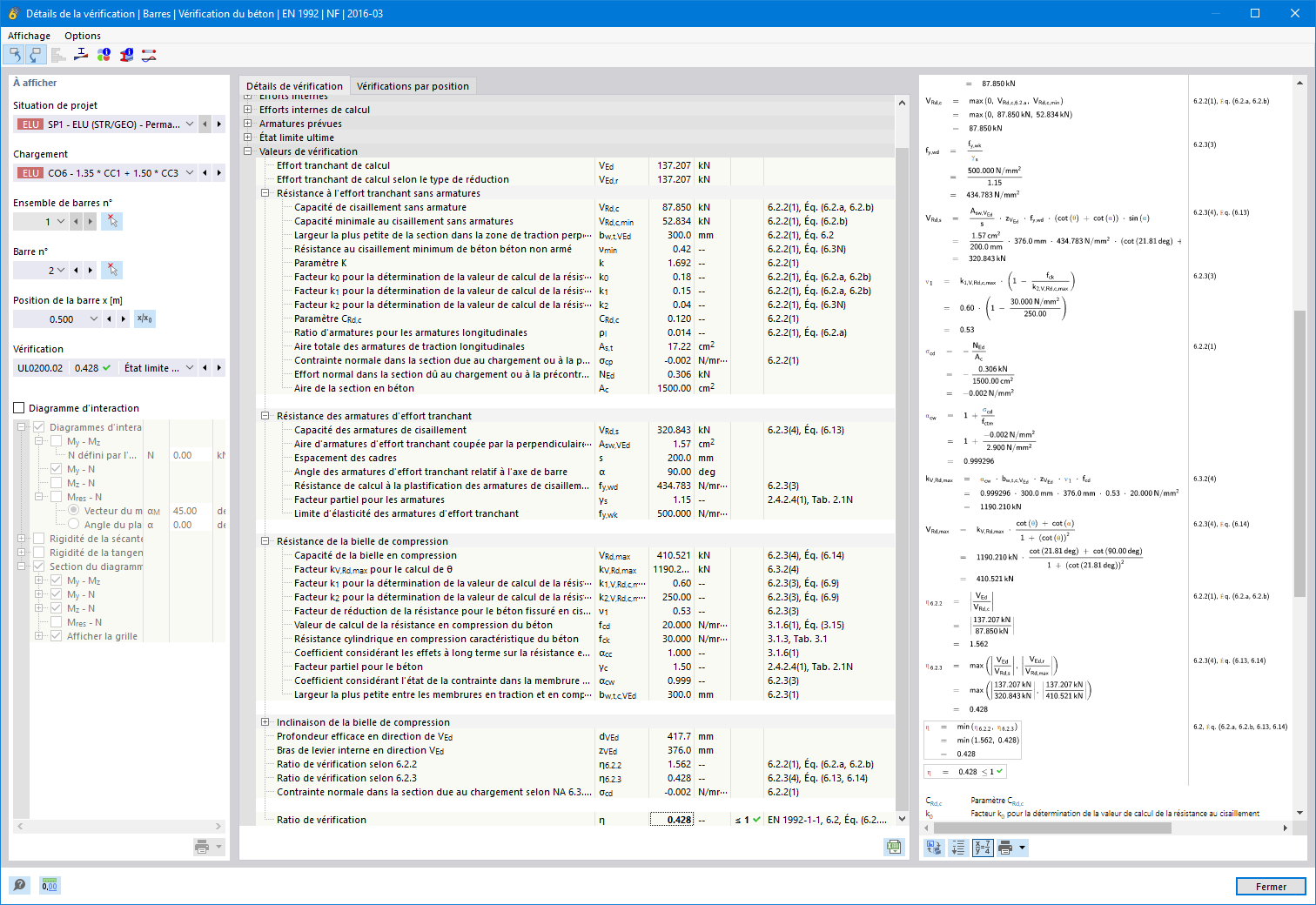Click the list sort icon under the formula panel

point(958,848)
